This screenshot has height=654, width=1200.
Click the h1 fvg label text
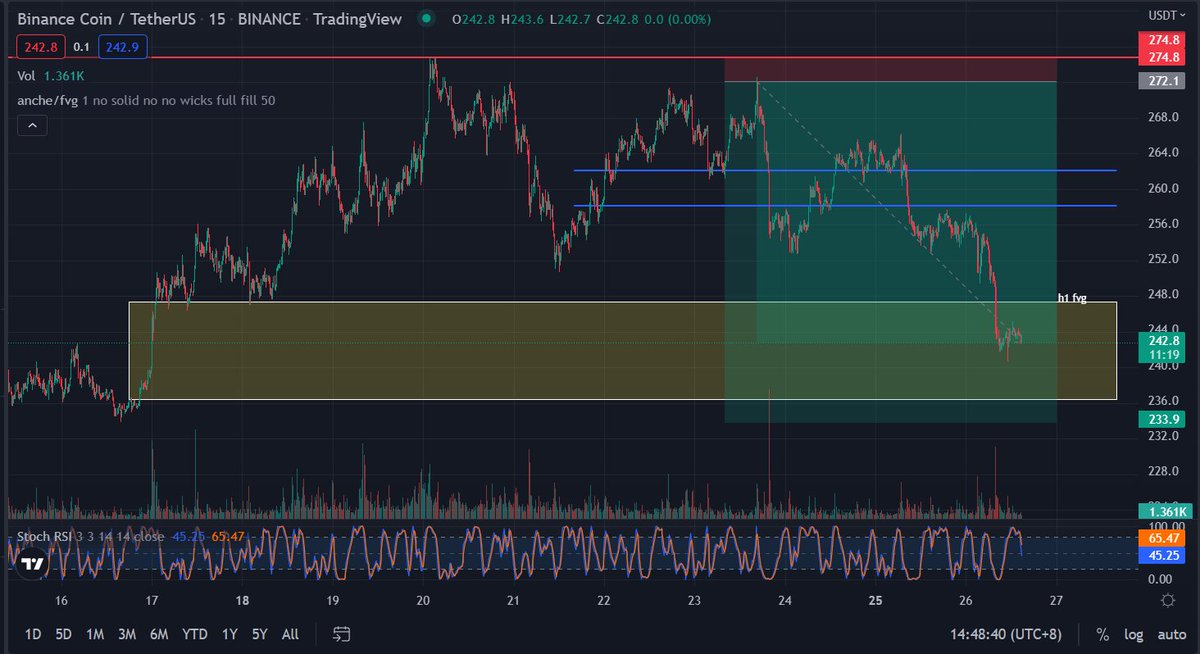pyautogui.click(x=1072, y=298)
